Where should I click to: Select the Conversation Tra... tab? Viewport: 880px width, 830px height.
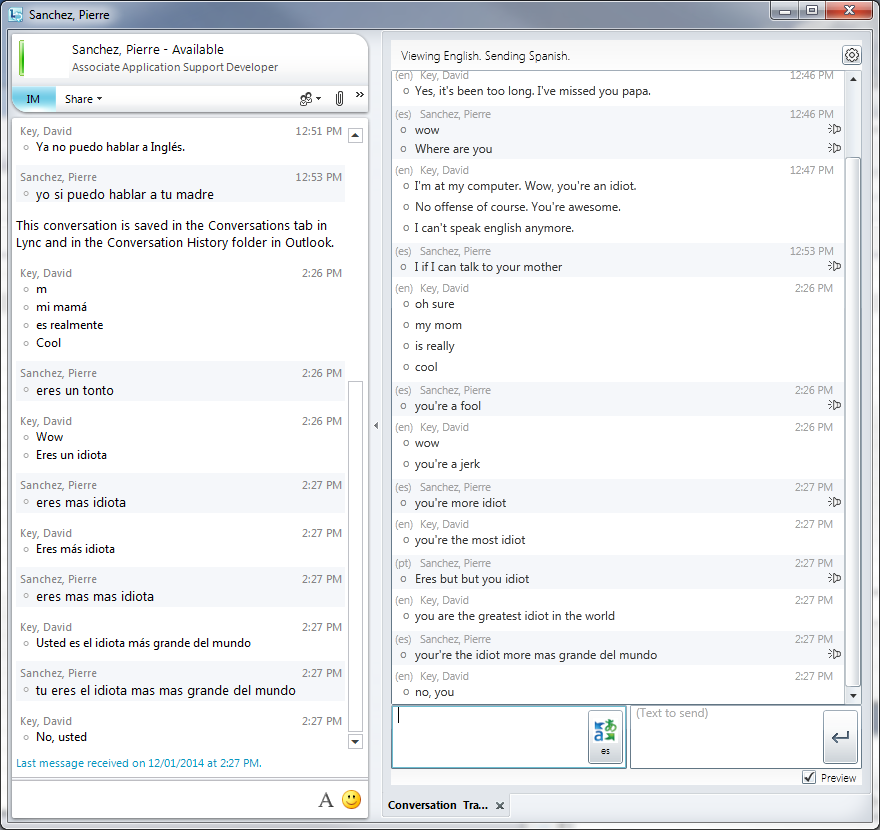(x=438, y=805)
